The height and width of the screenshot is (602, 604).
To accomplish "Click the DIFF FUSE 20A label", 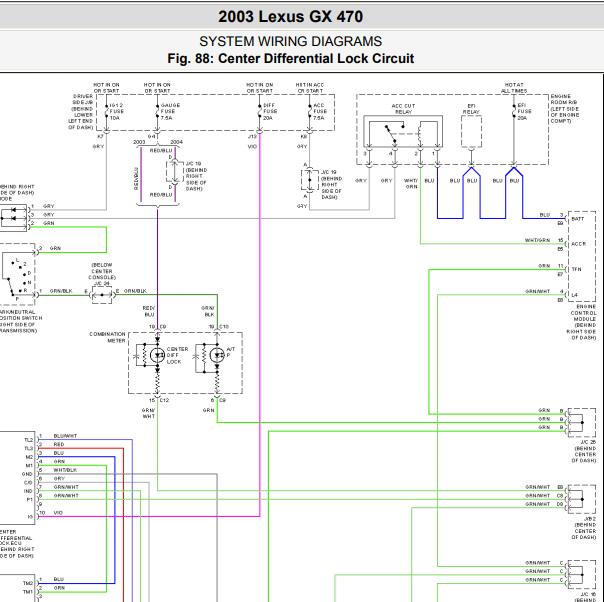I will point(270,111).
